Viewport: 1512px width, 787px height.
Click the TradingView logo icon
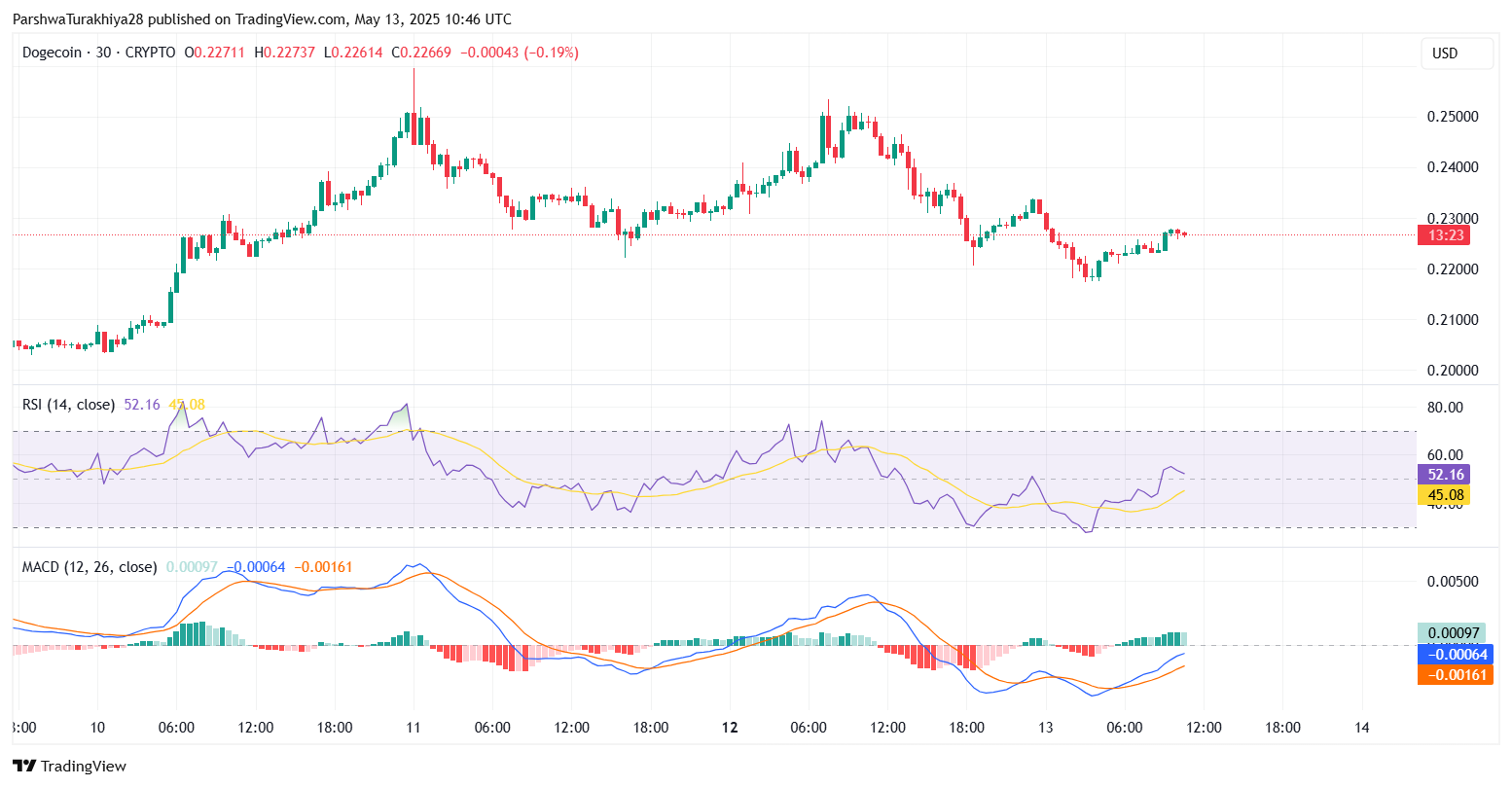23,767
